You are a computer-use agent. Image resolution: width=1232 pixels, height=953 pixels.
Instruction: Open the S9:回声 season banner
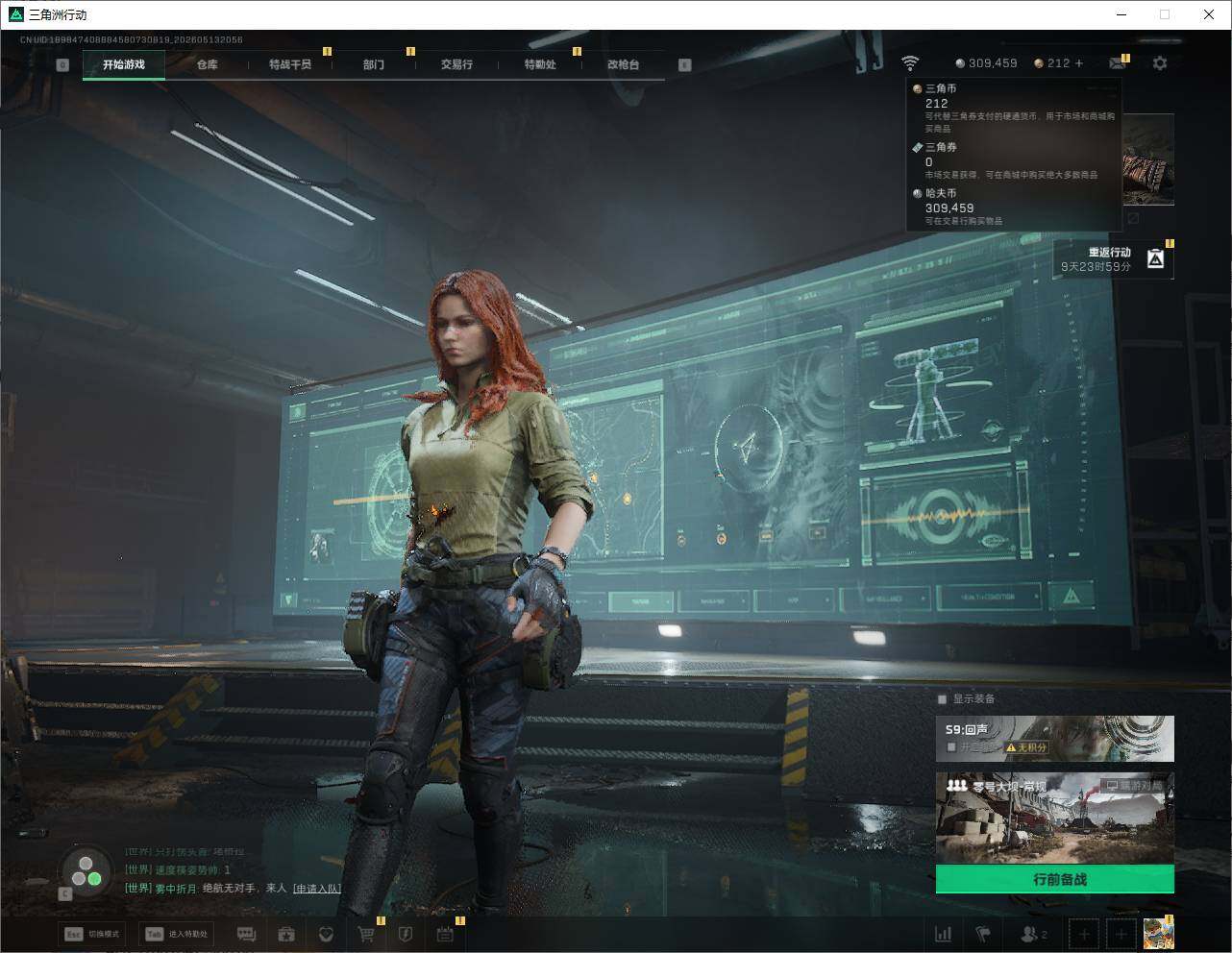1055,739
